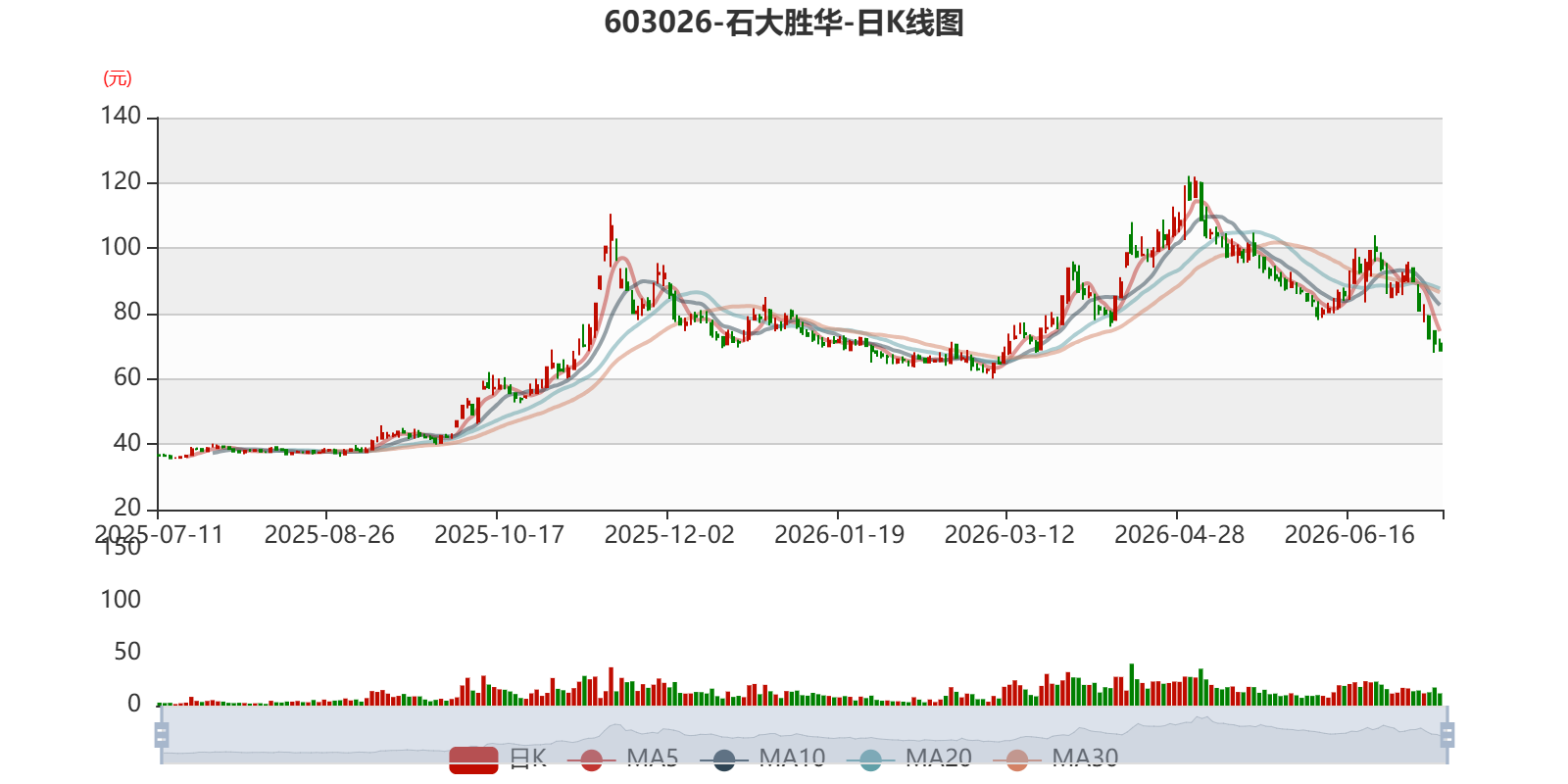Image resolution: width=1568 pixels, height=784 pixels.
Task: Toggle the MA30 series legend item
Action: tap(1055, 759)
